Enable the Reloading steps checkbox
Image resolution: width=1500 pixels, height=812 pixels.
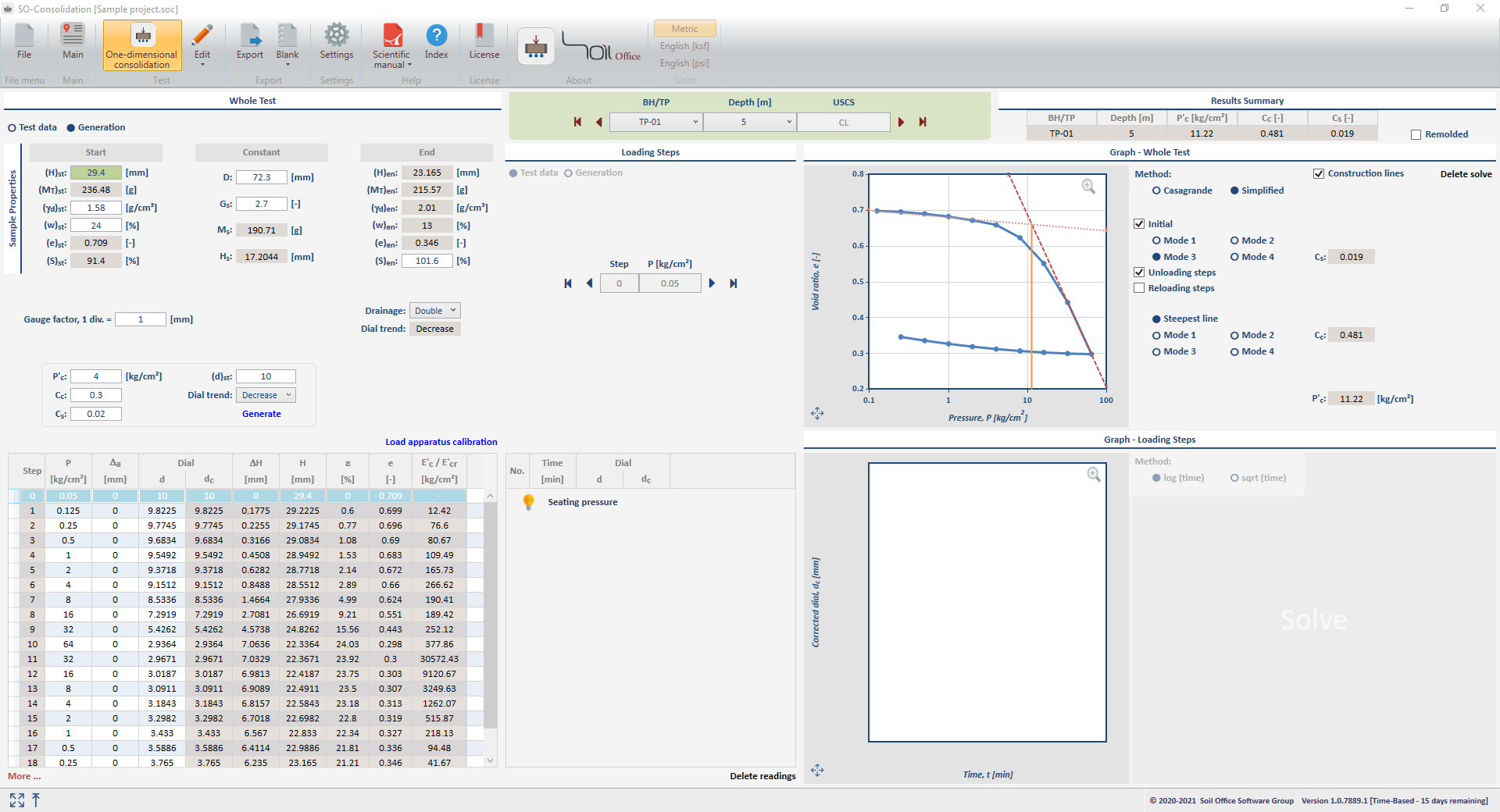(x=1139, y=288)
